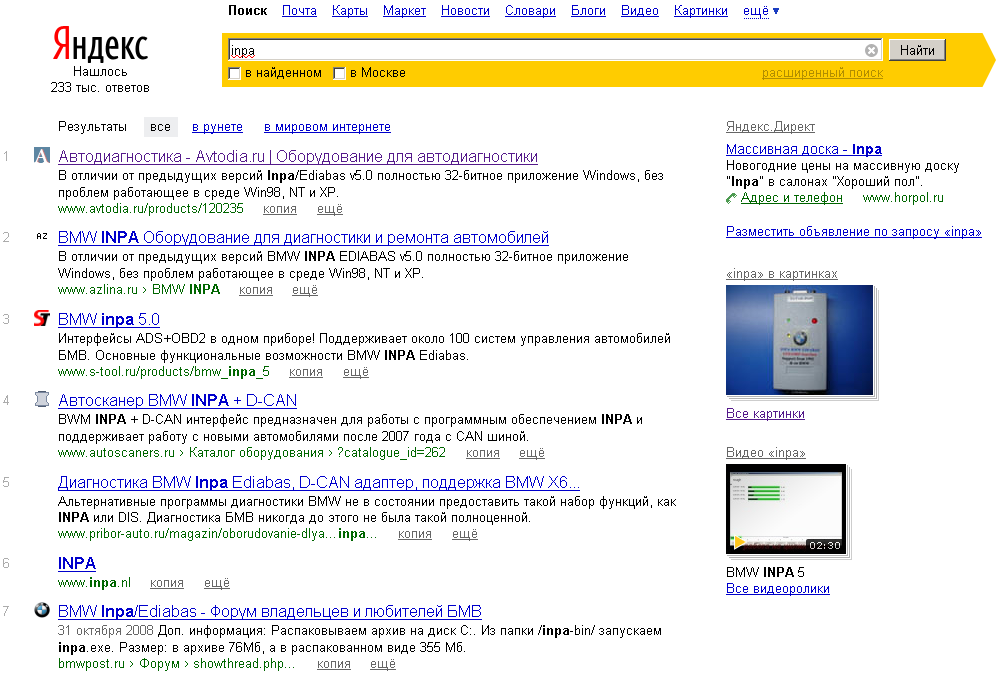The width and height of the screenshot is (998, 678).
Task: Open the Яндекс.Директ link
Action: click(x=770, y=127)
